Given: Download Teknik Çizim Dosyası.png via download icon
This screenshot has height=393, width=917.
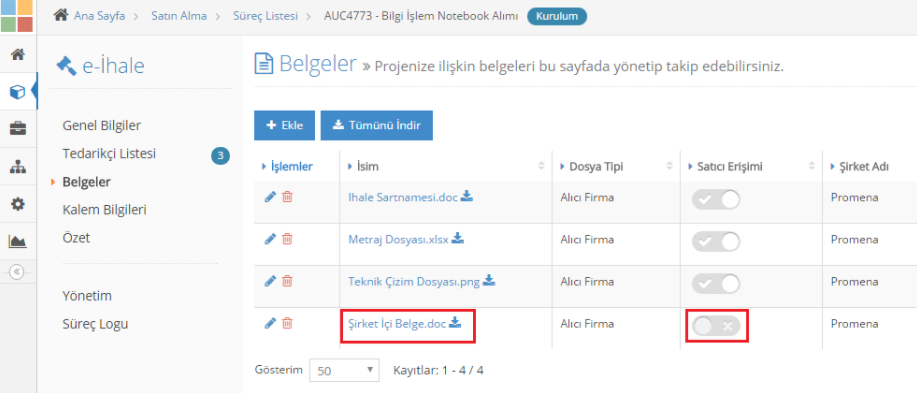Looking at the screenshot, I should [x=489, y=281].
